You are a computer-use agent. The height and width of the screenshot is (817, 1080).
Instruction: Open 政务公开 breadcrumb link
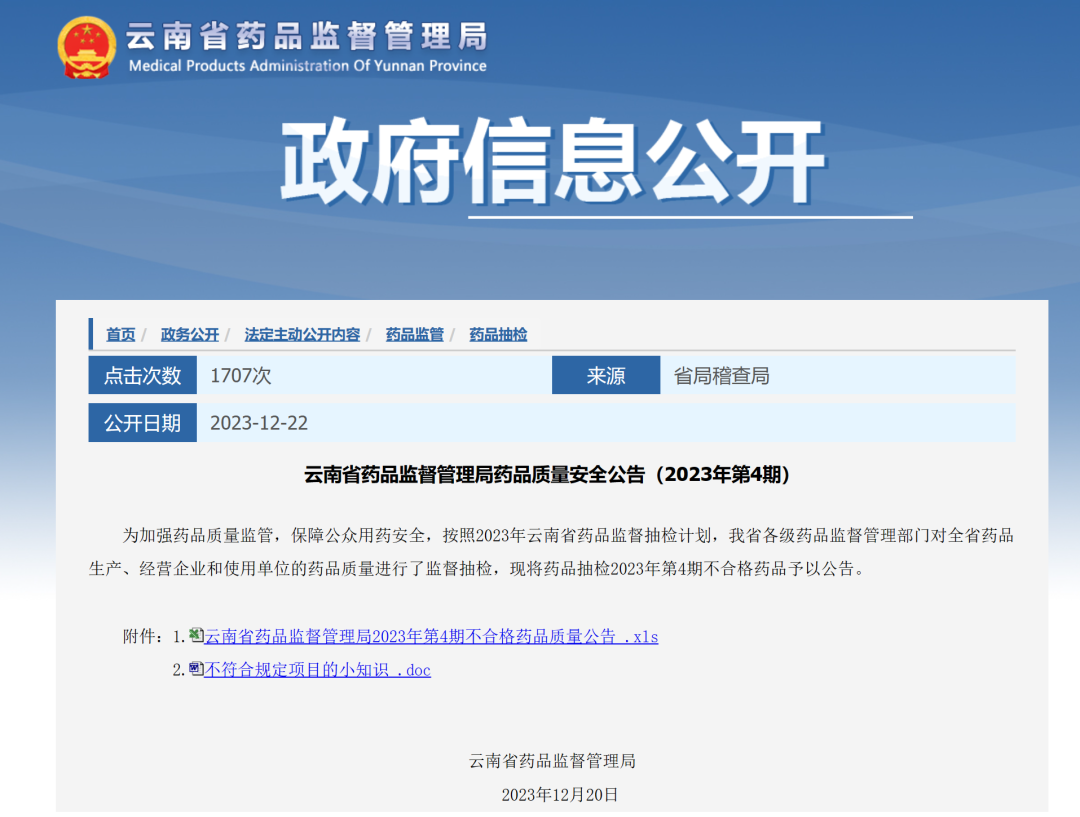(x=189, y=335)
